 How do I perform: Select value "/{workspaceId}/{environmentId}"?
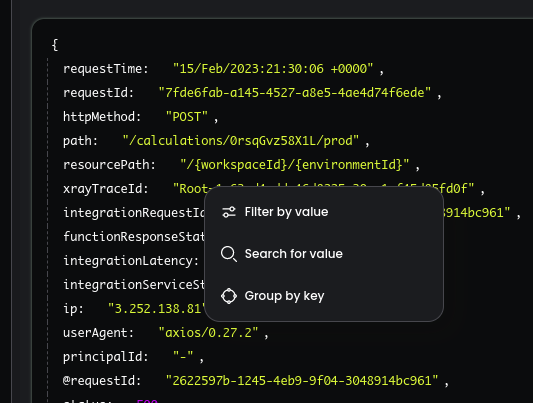[x=295, y=165]
